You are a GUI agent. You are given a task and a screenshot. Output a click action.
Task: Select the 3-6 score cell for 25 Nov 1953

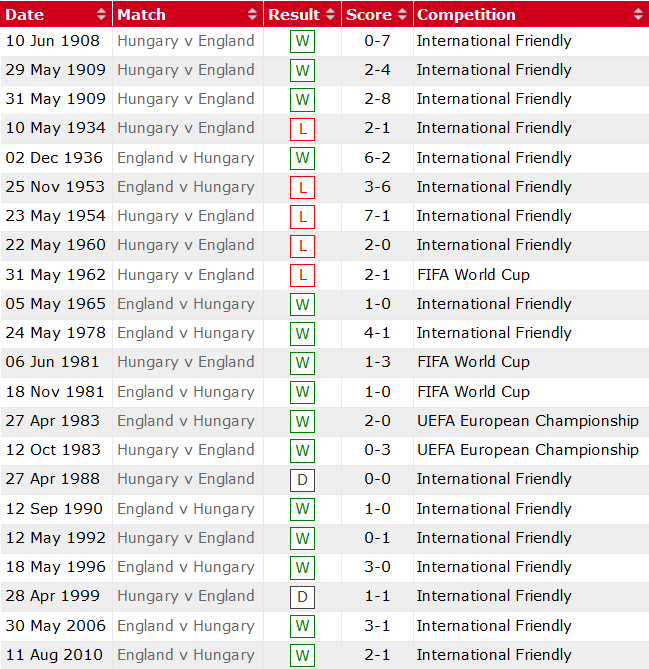click(x=377, y=187)
